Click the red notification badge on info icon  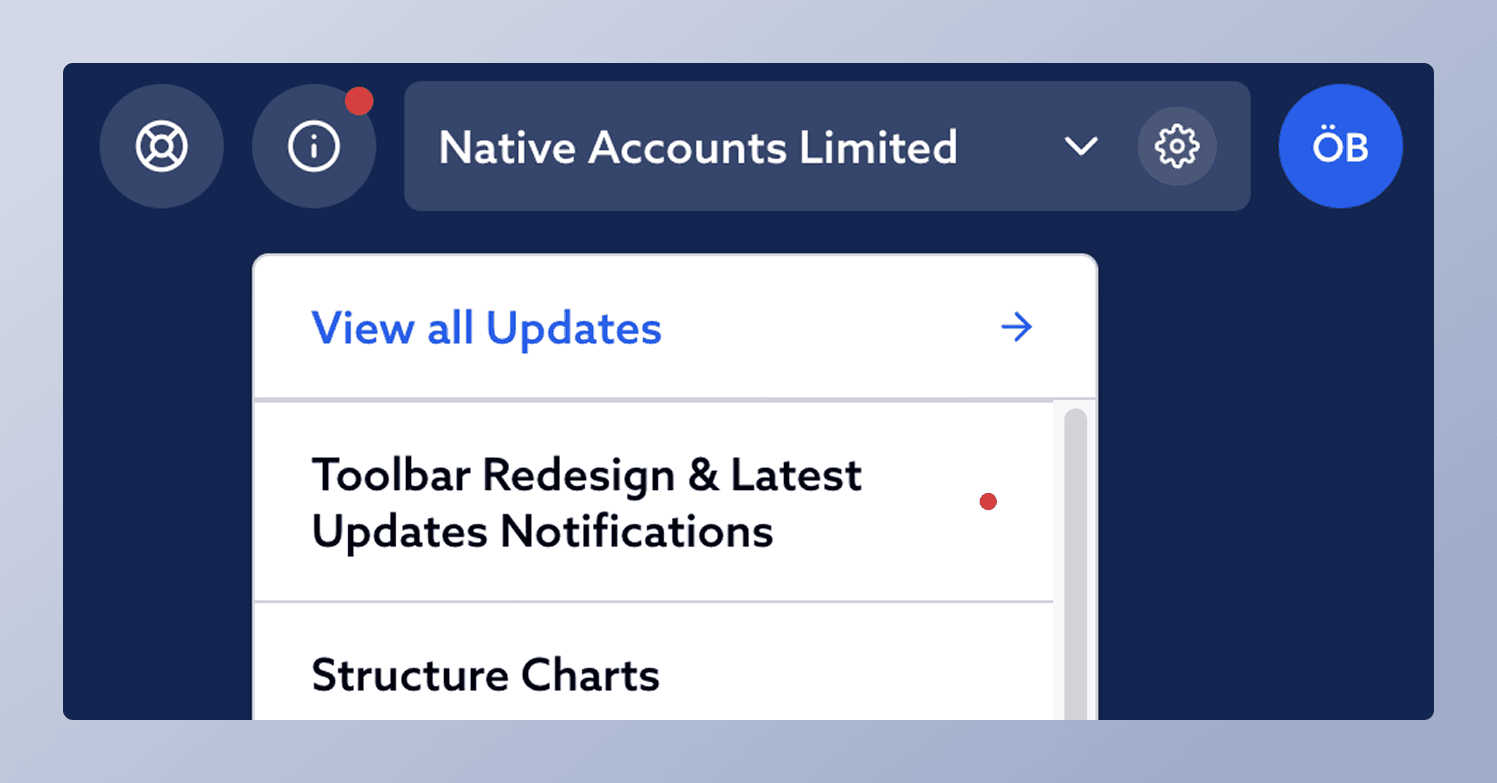pyautogui.click(x=360, y=101)
